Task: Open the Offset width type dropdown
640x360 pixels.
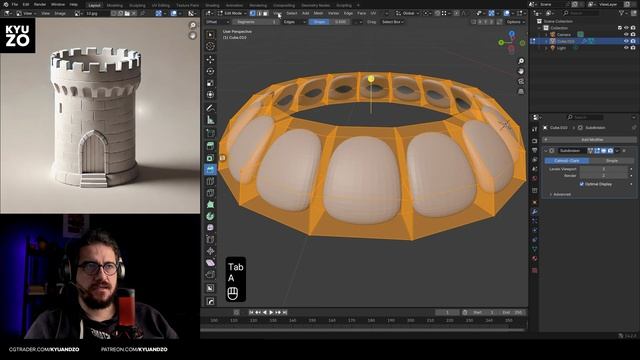Action: 218,22
